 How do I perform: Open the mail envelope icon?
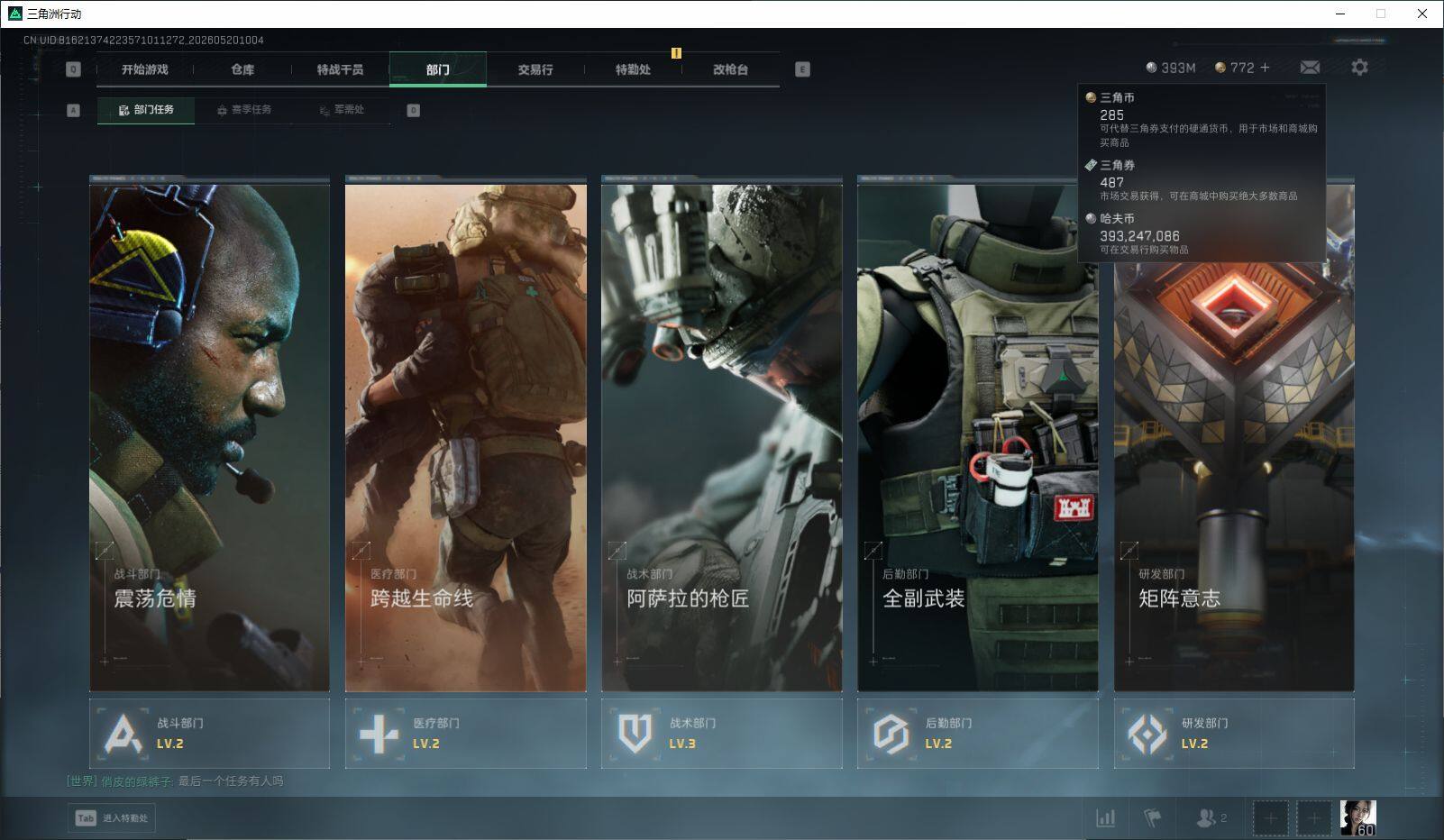point(1310,68)
